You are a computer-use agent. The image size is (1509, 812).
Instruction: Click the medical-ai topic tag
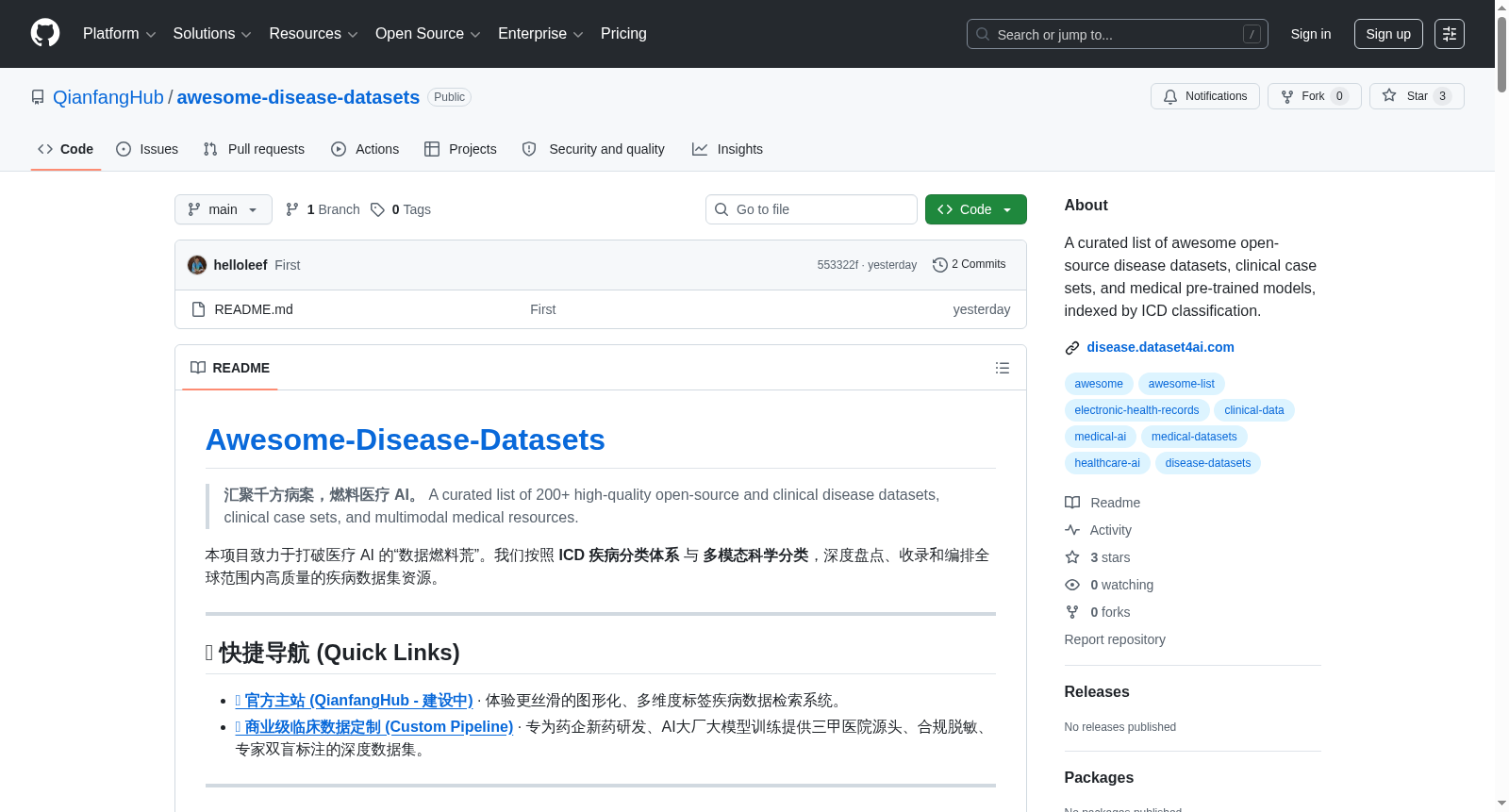click(1100, 437)
